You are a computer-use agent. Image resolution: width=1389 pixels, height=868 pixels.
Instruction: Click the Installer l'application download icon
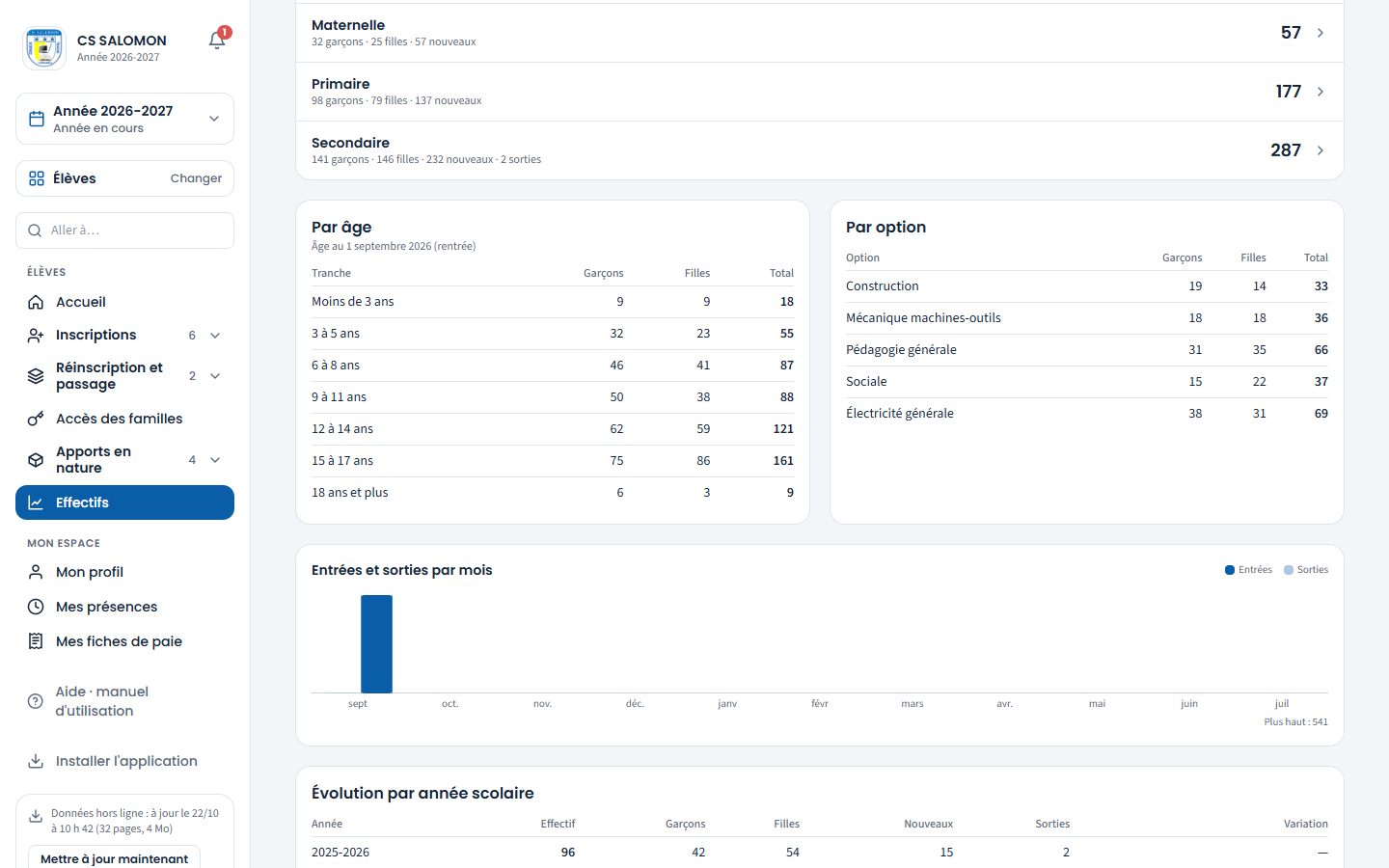(x=36, y=761)
